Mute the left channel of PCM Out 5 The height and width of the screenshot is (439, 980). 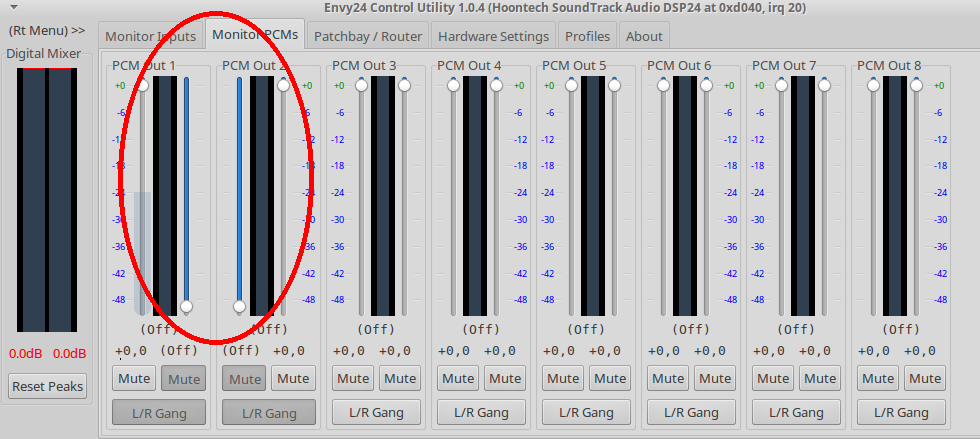click(x=563, y=378)
